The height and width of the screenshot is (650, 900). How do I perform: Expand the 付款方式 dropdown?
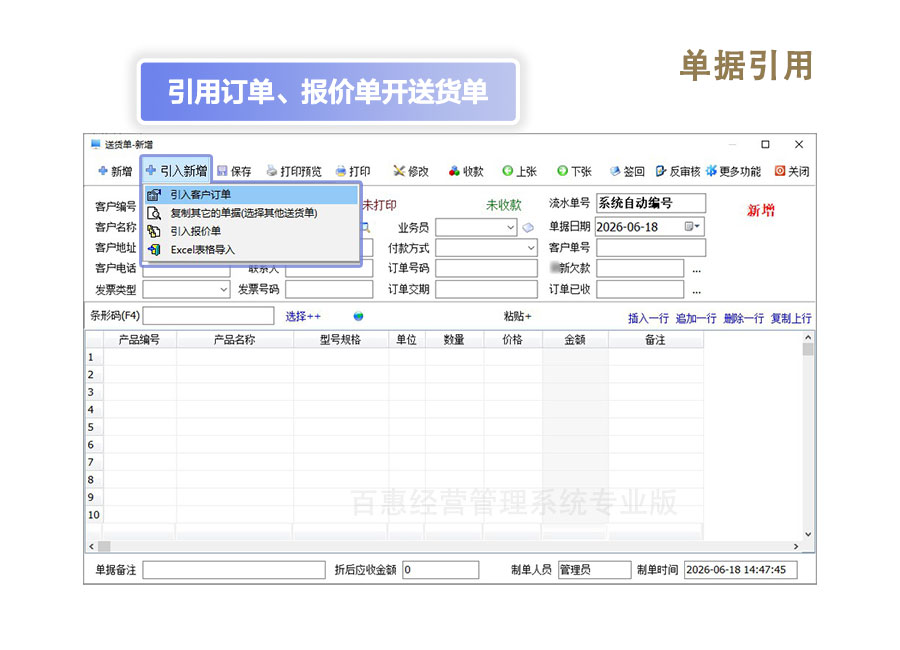tap(531, 248)
